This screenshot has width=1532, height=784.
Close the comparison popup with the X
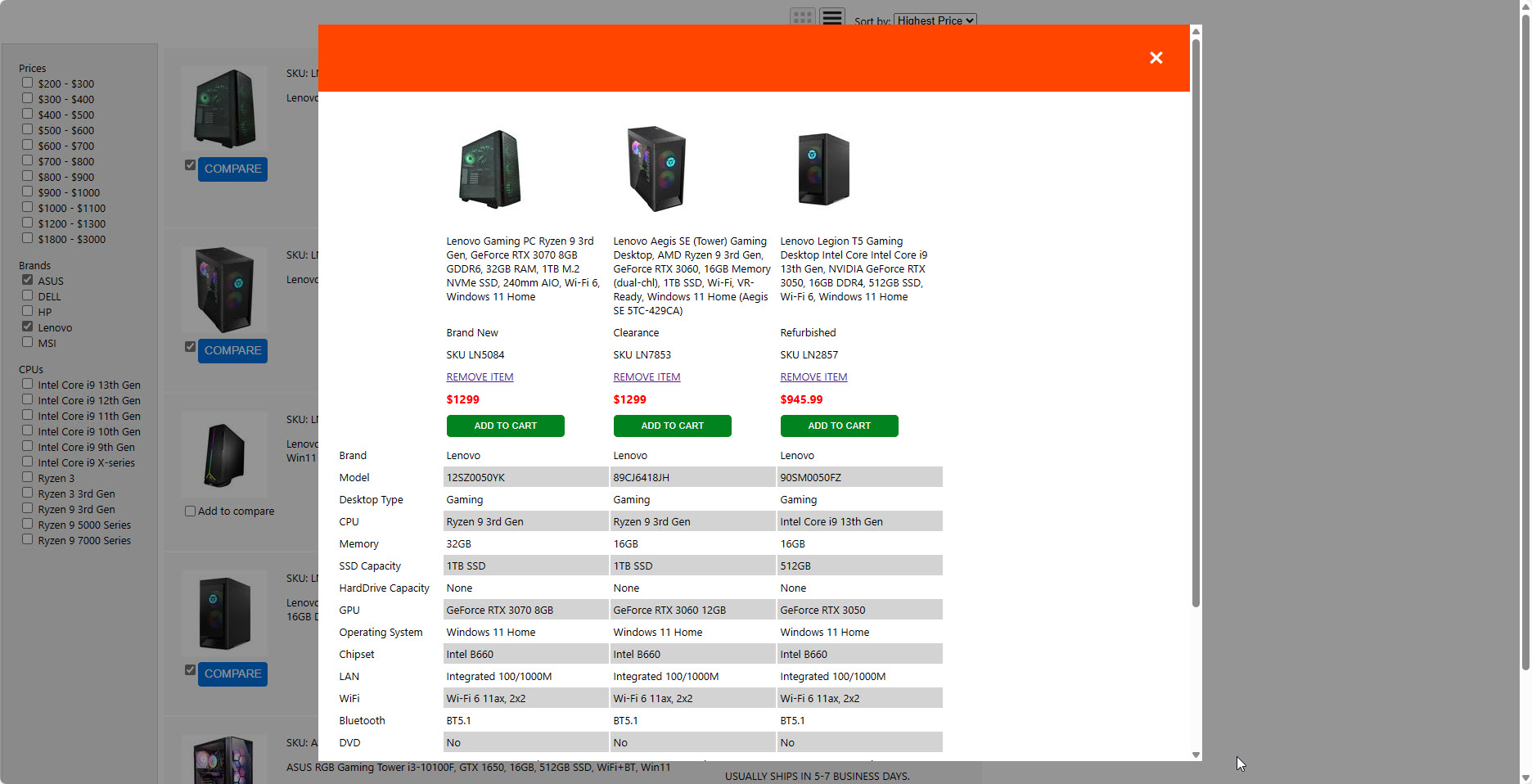click(1156, 58)
